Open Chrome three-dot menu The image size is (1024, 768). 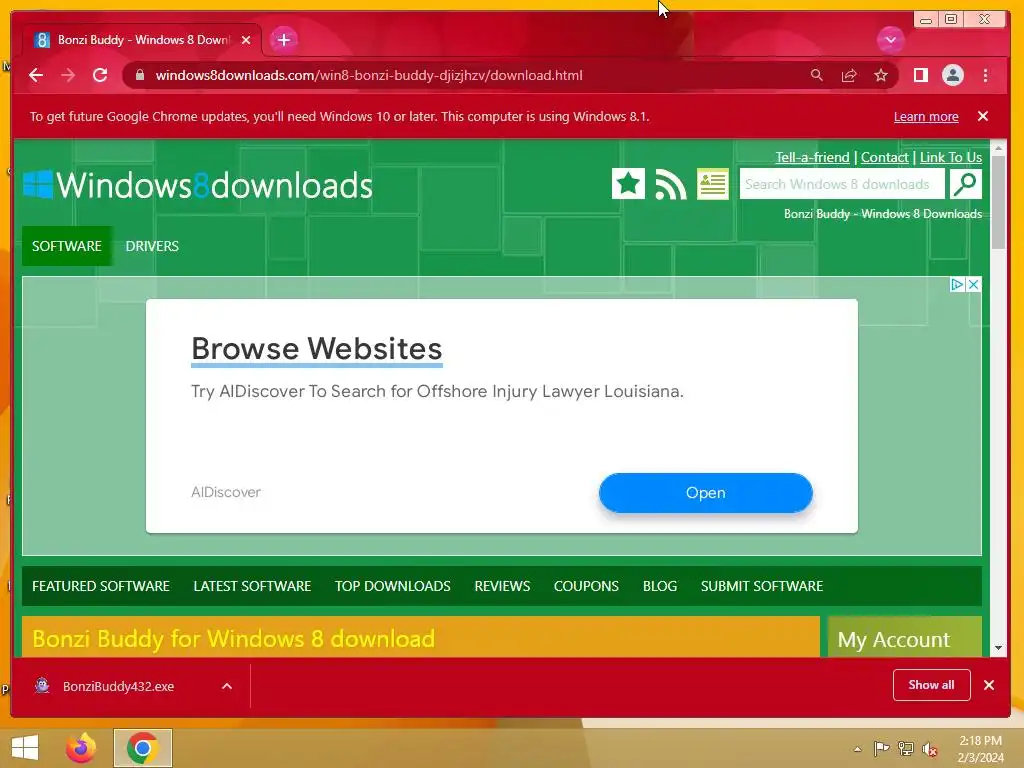(x=985, y=75)
